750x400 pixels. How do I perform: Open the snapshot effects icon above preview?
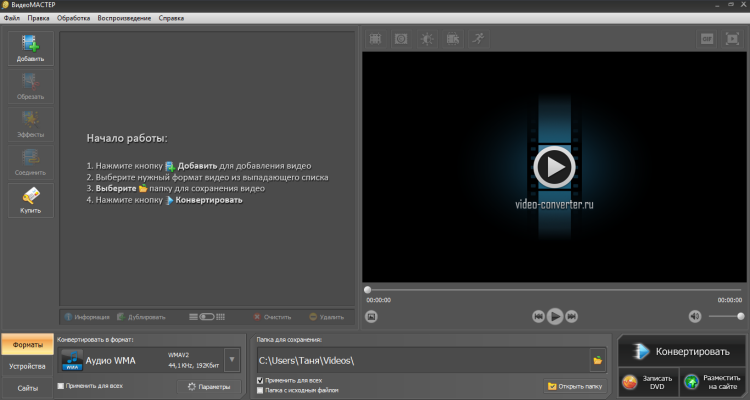click(x=401, y=39)
